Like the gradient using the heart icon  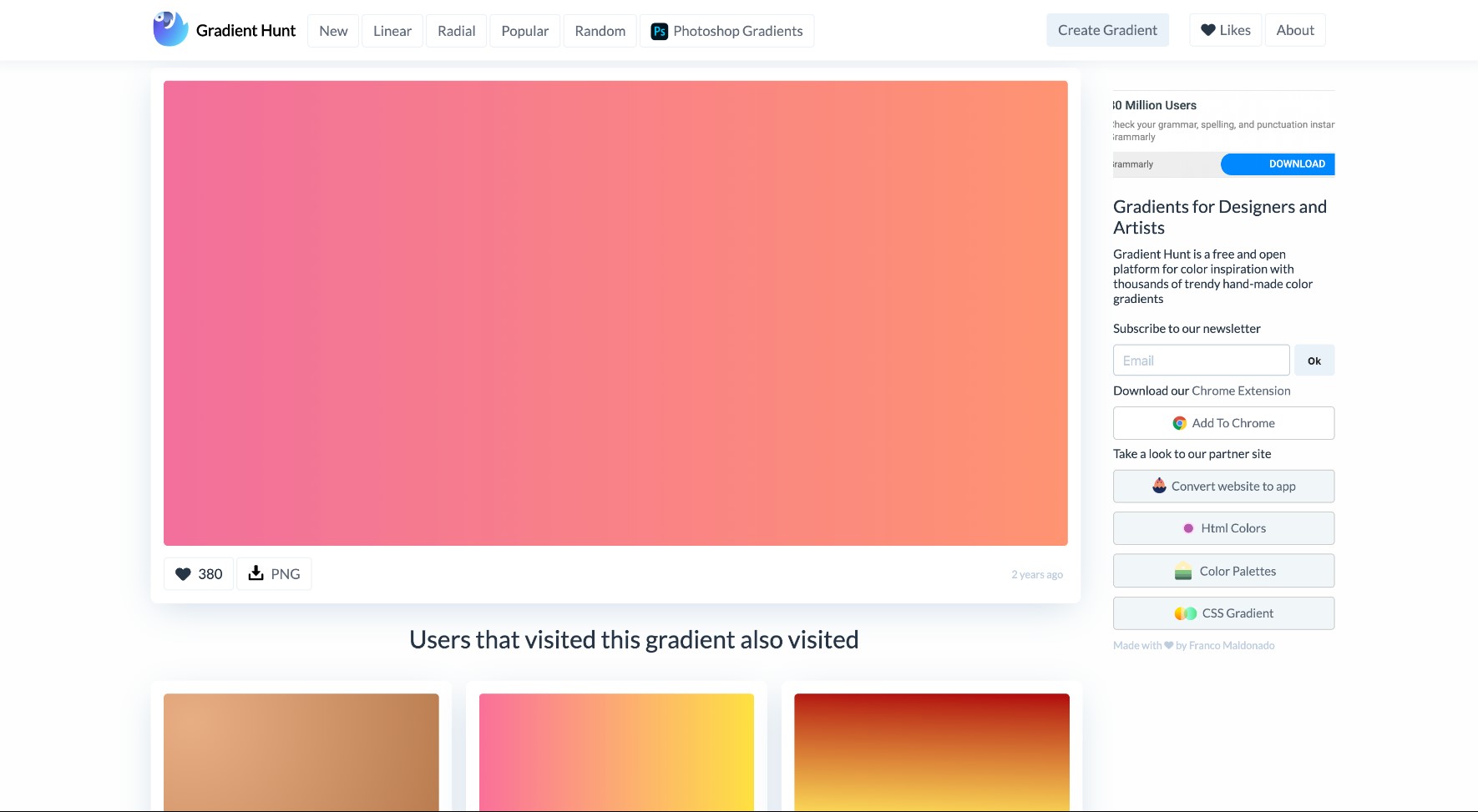pyautogui.click(x=182, y=573)
